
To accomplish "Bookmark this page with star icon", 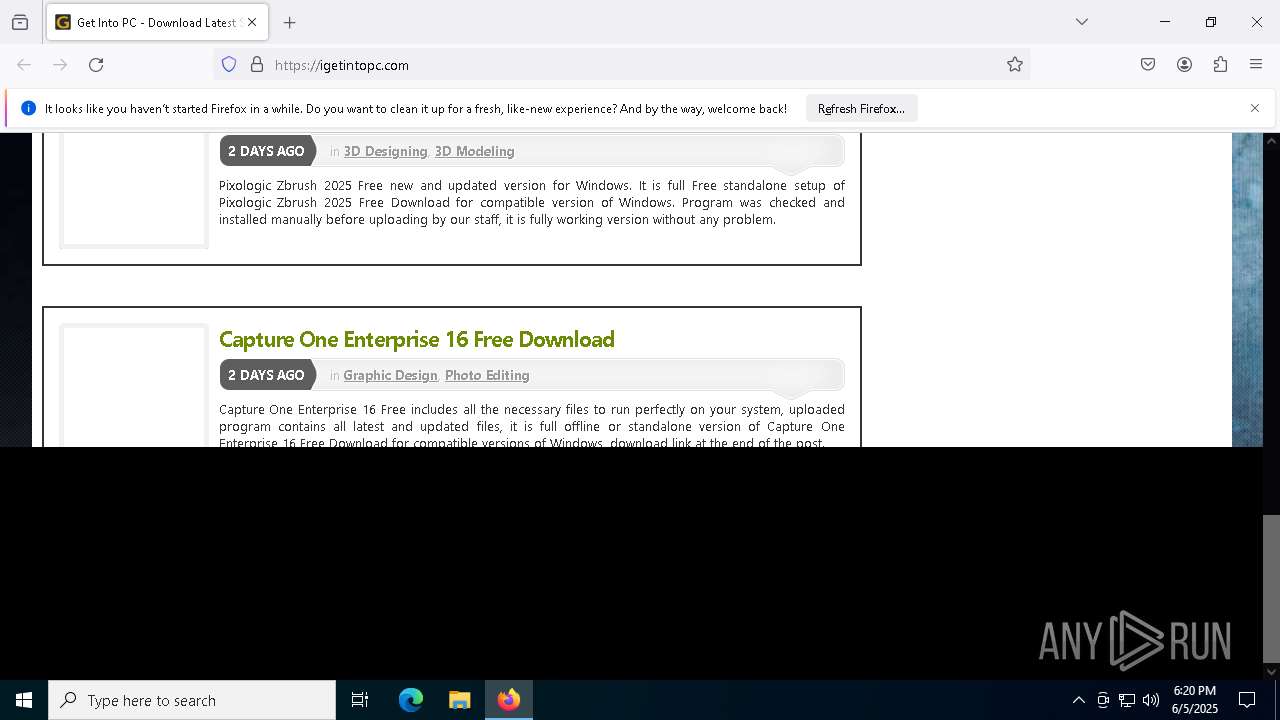I will [1015, 65].
